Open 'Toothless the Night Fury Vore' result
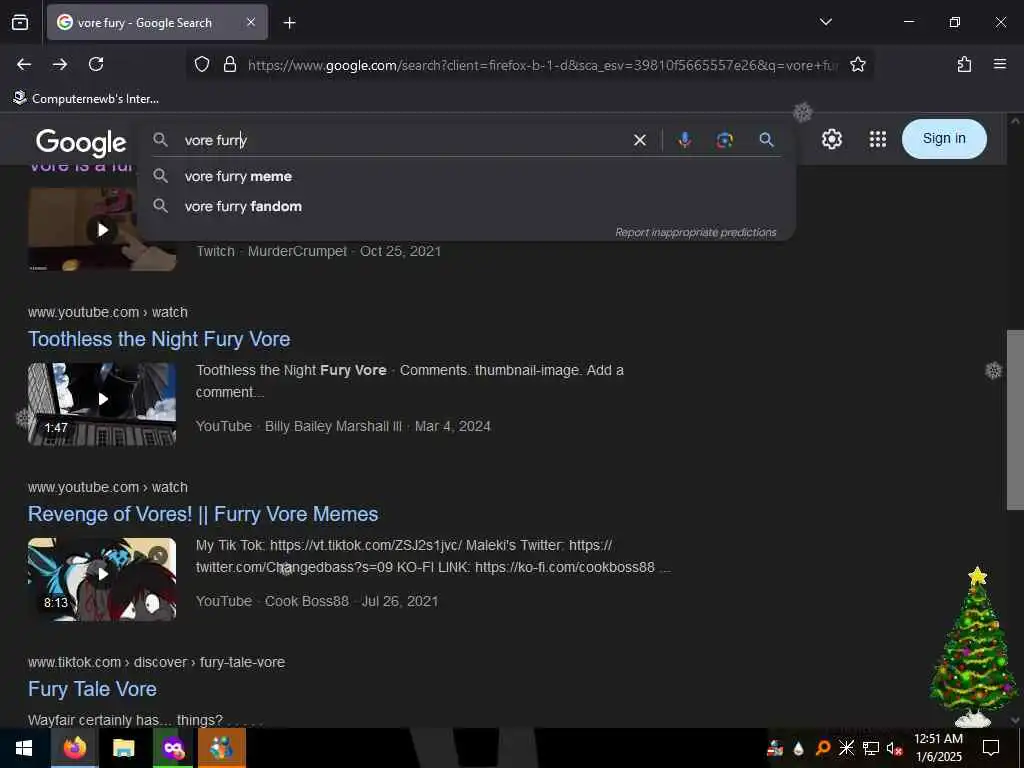The image size is (1024, 768). point(159,339)
